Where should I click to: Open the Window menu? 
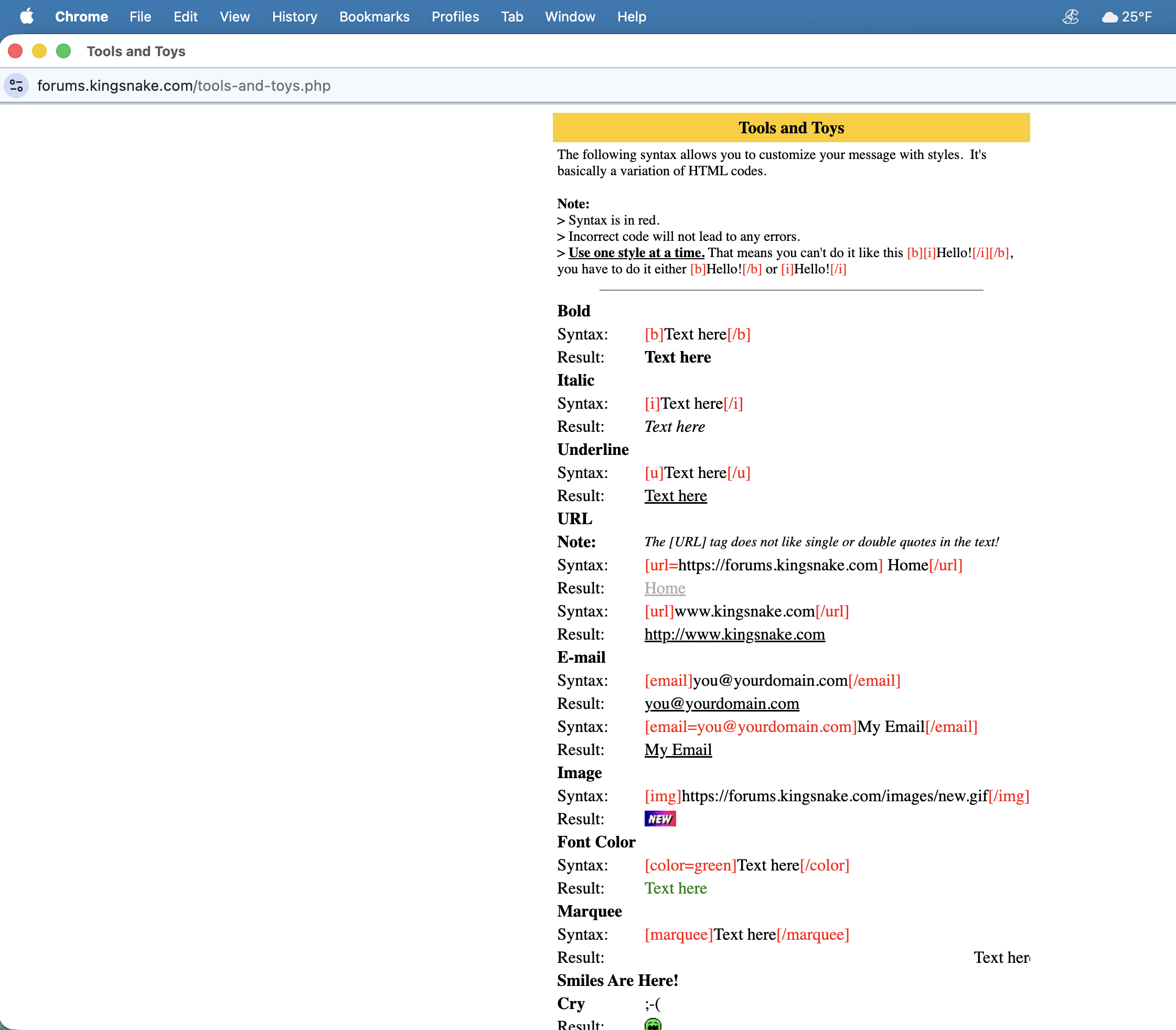point(570,17)
